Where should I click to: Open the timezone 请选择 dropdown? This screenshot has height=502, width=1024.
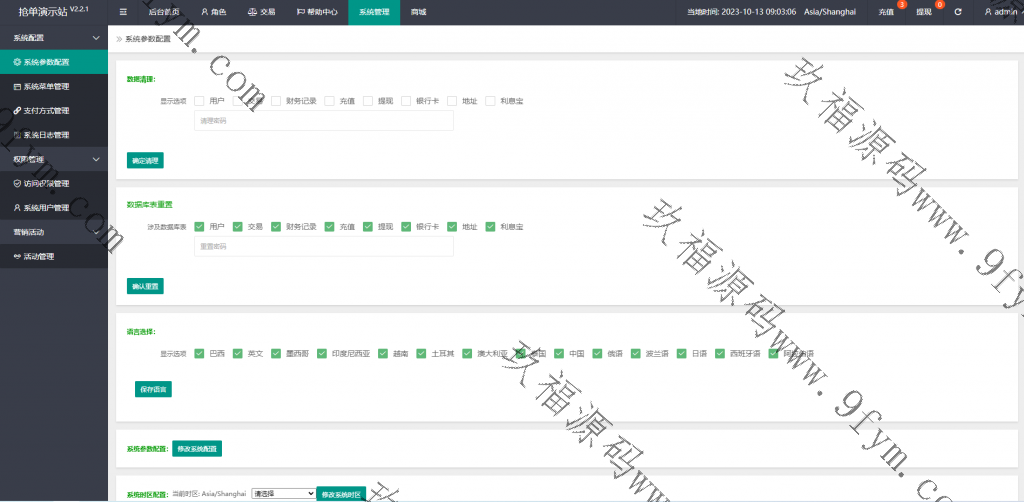click(x=283, y=493)
